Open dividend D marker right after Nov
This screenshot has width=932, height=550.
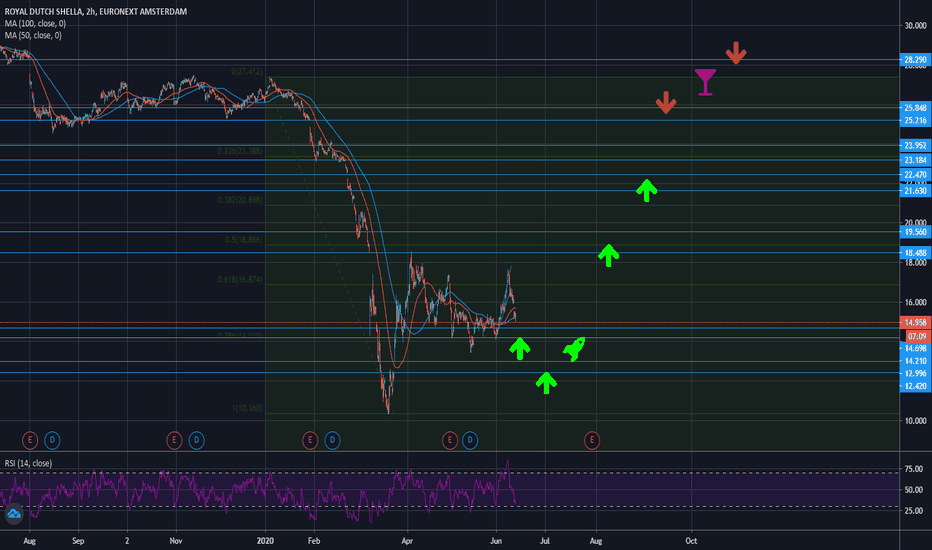[x=196, y=440]
